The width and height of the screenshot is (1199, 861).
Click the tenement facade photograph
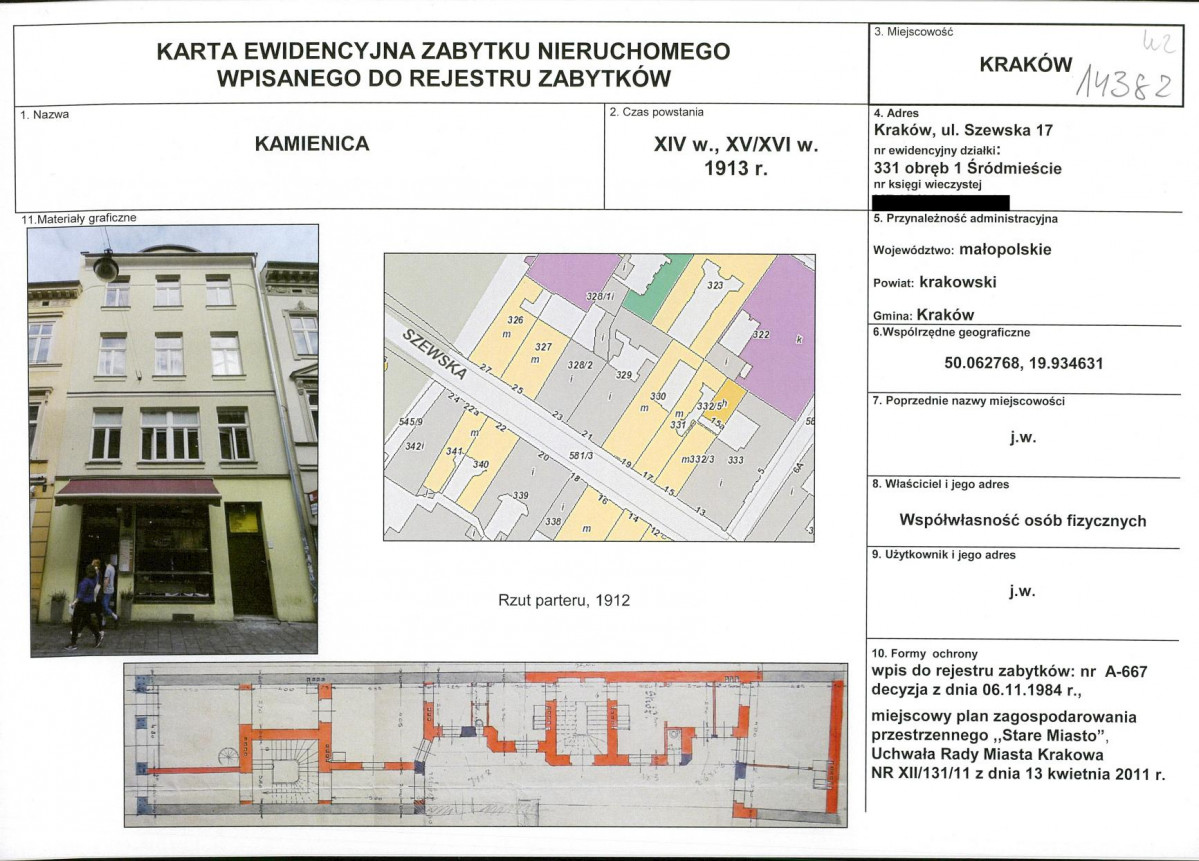[x=174, y=440]
